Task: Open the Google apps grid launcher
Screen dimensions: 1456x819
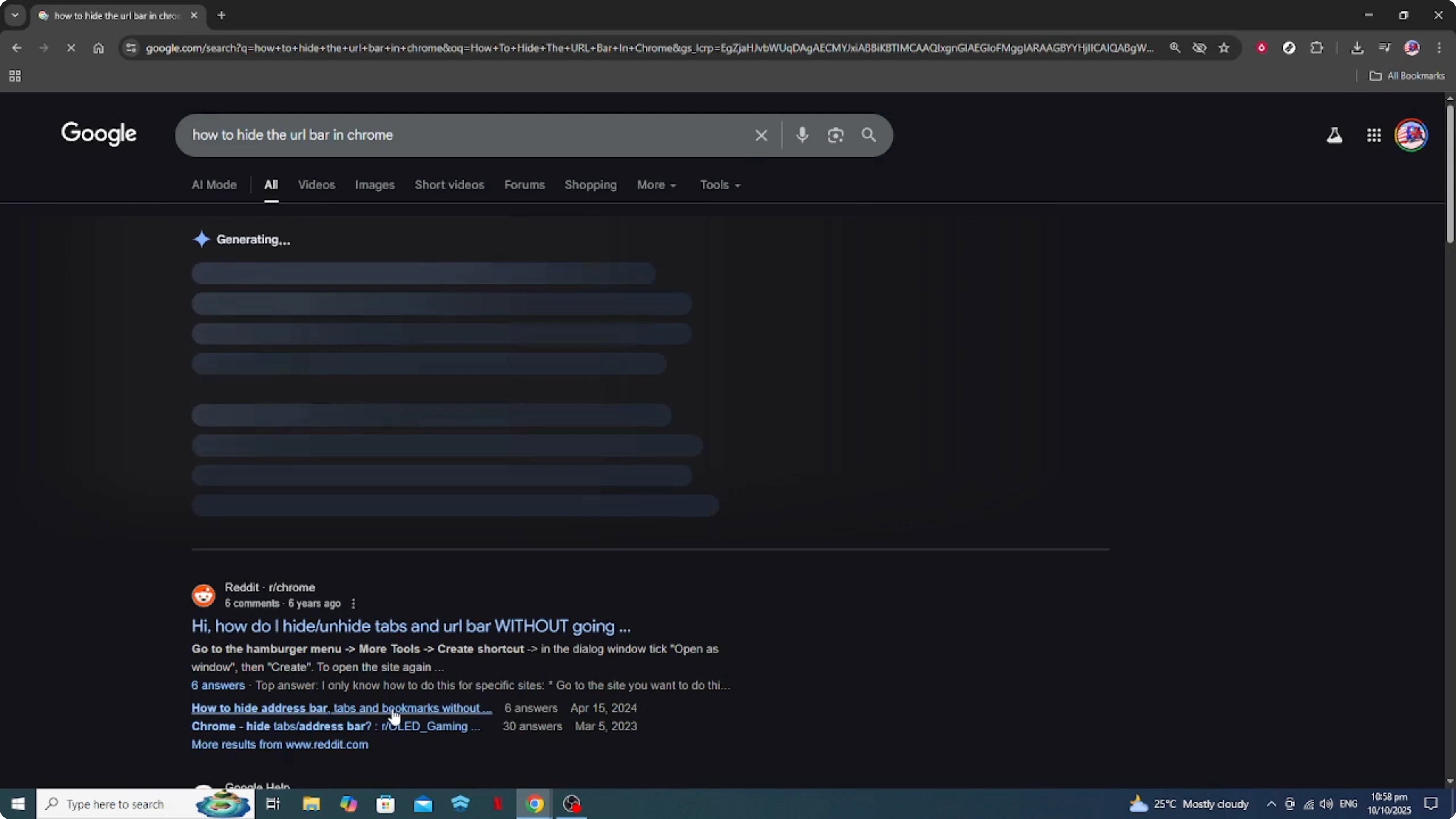Action: 1373,135
